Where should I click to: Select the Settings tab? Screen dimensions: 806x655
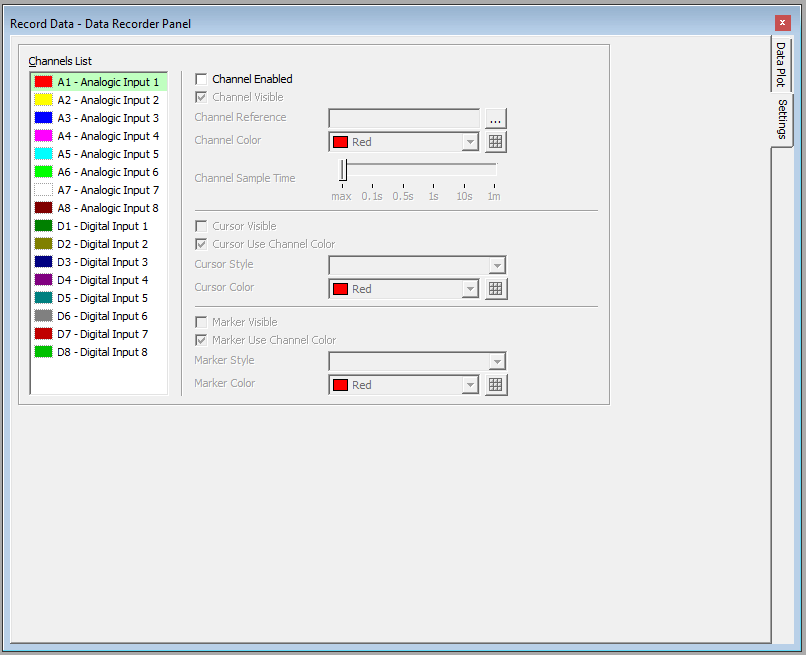(782, 120)
